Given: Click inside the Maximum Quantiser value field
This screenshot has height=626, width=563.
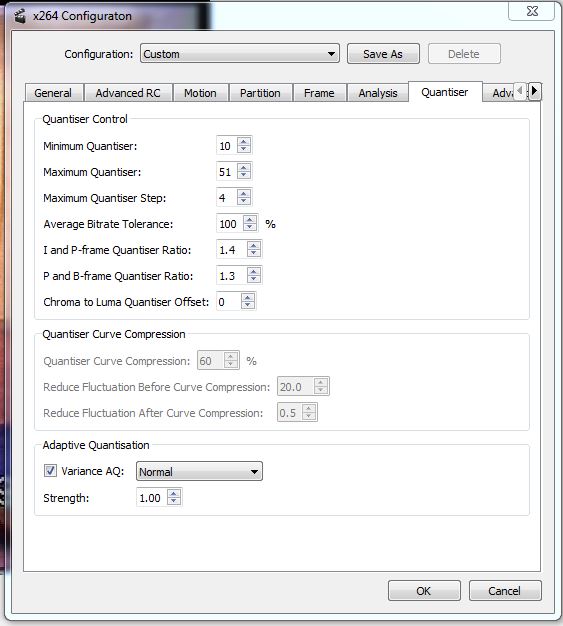Looking at the screenshot, I should click(226, 172).
